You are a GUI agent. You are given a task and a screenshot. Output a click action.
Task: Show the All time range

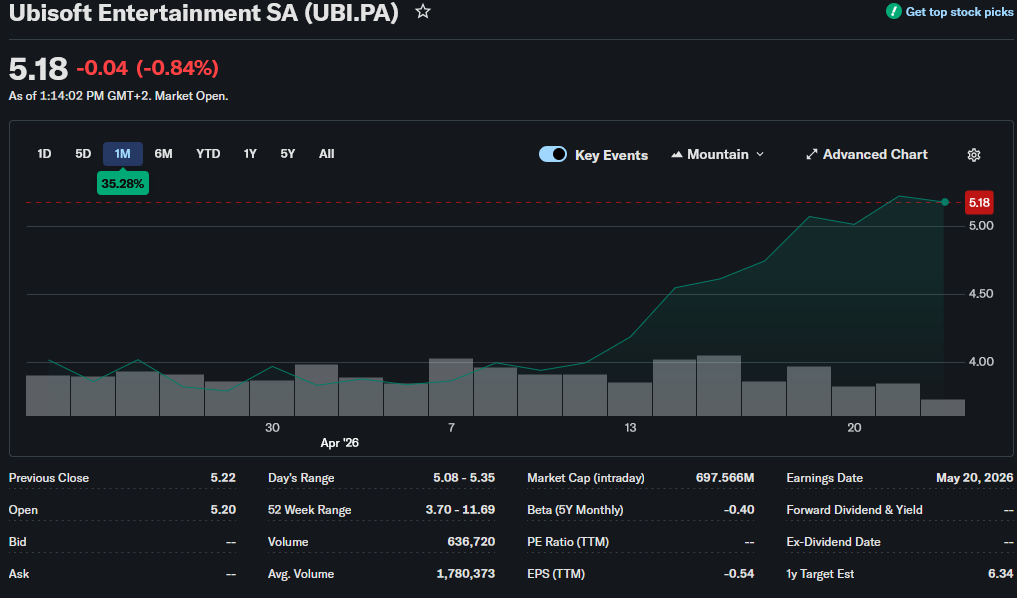pos(326,154)
